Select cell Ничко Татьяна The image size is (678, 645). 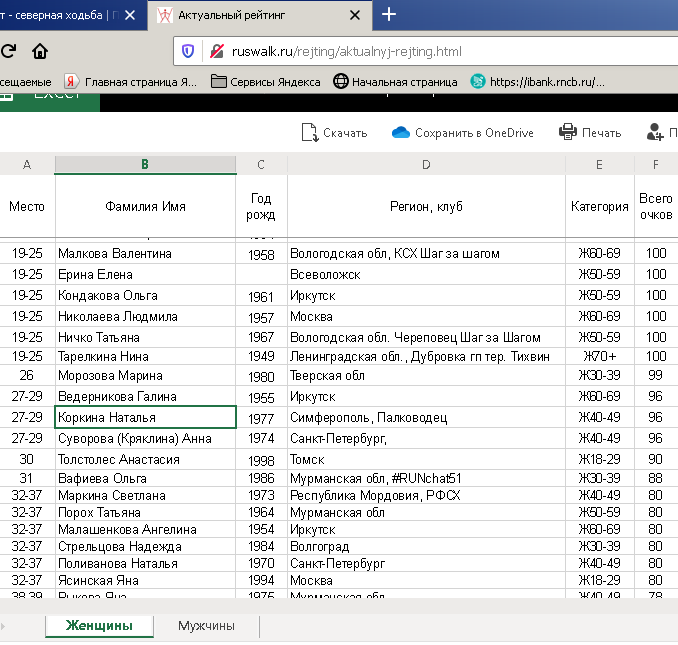tap(145, 337)
